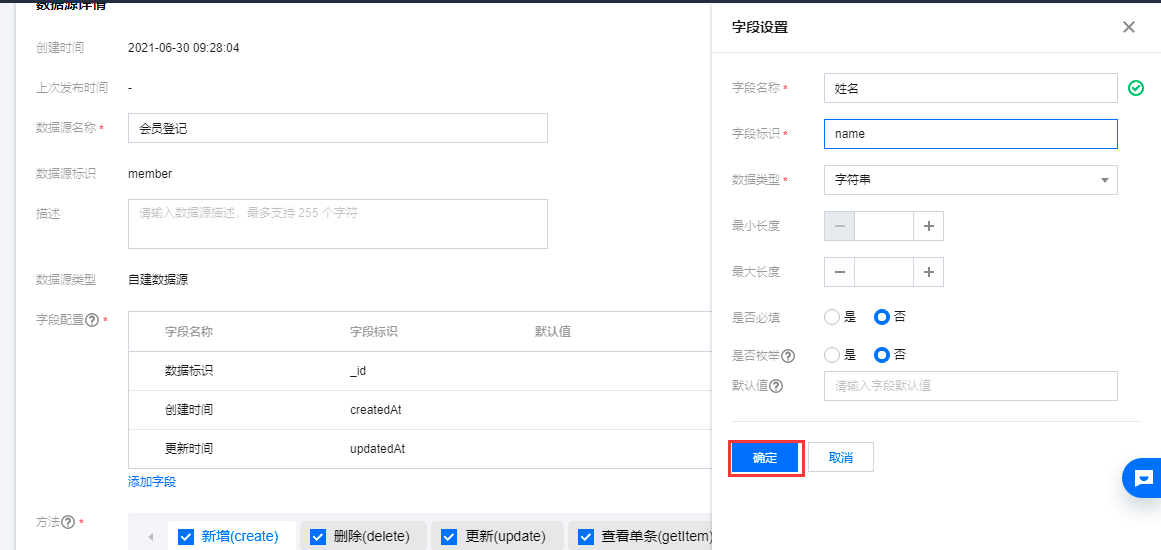Click the 取消 button
1161x550 pixels.
(840, 457)
